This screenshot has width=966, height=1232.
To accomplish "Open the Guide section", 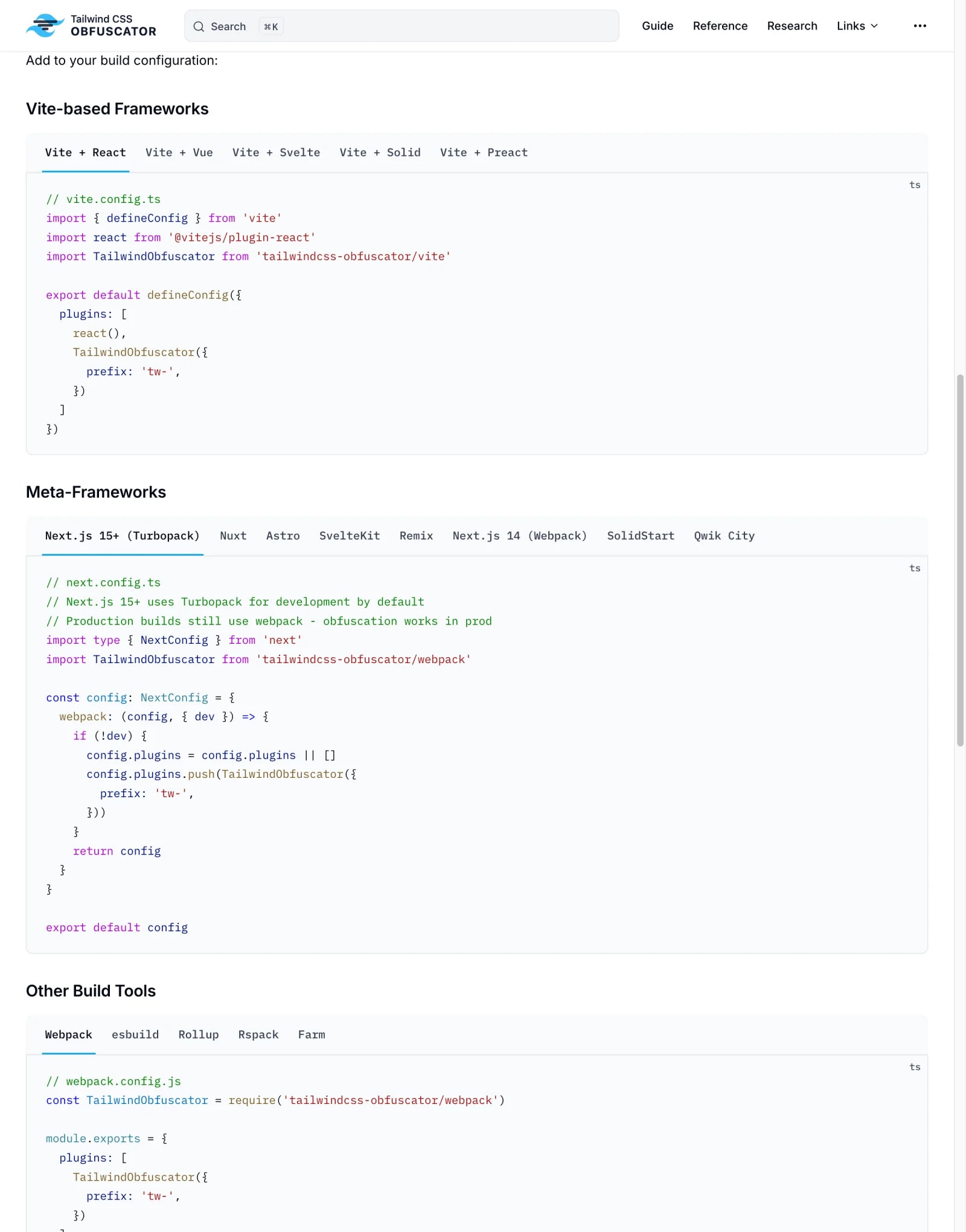I will (657, 26).
